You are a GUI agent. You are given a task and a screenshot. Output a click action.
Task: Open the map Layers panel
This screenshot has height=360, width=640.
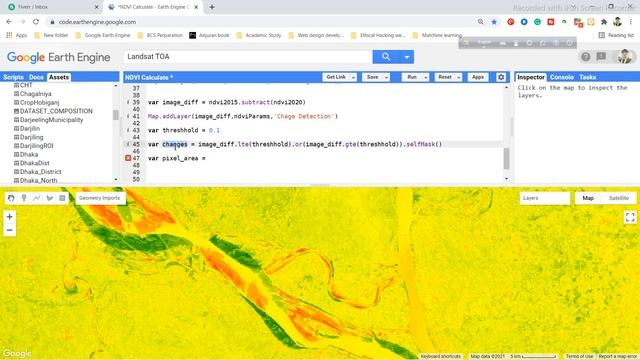click(544, 198)
